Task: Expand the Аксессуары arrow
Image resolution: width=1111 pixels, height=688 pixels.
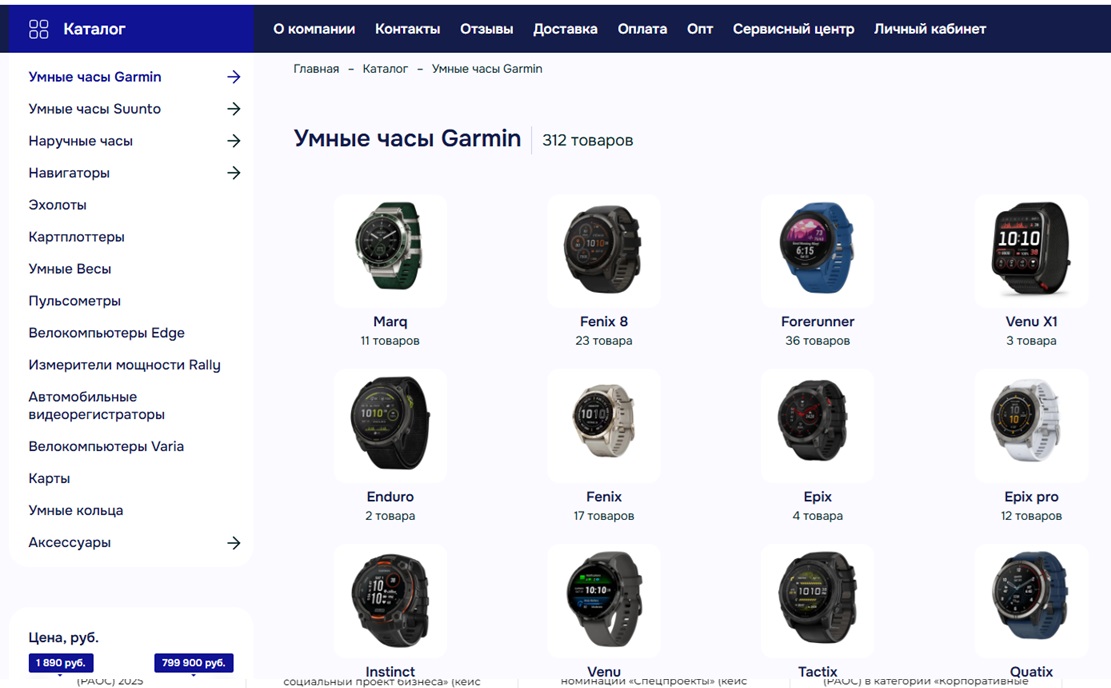Action: (x=234, y=543)
